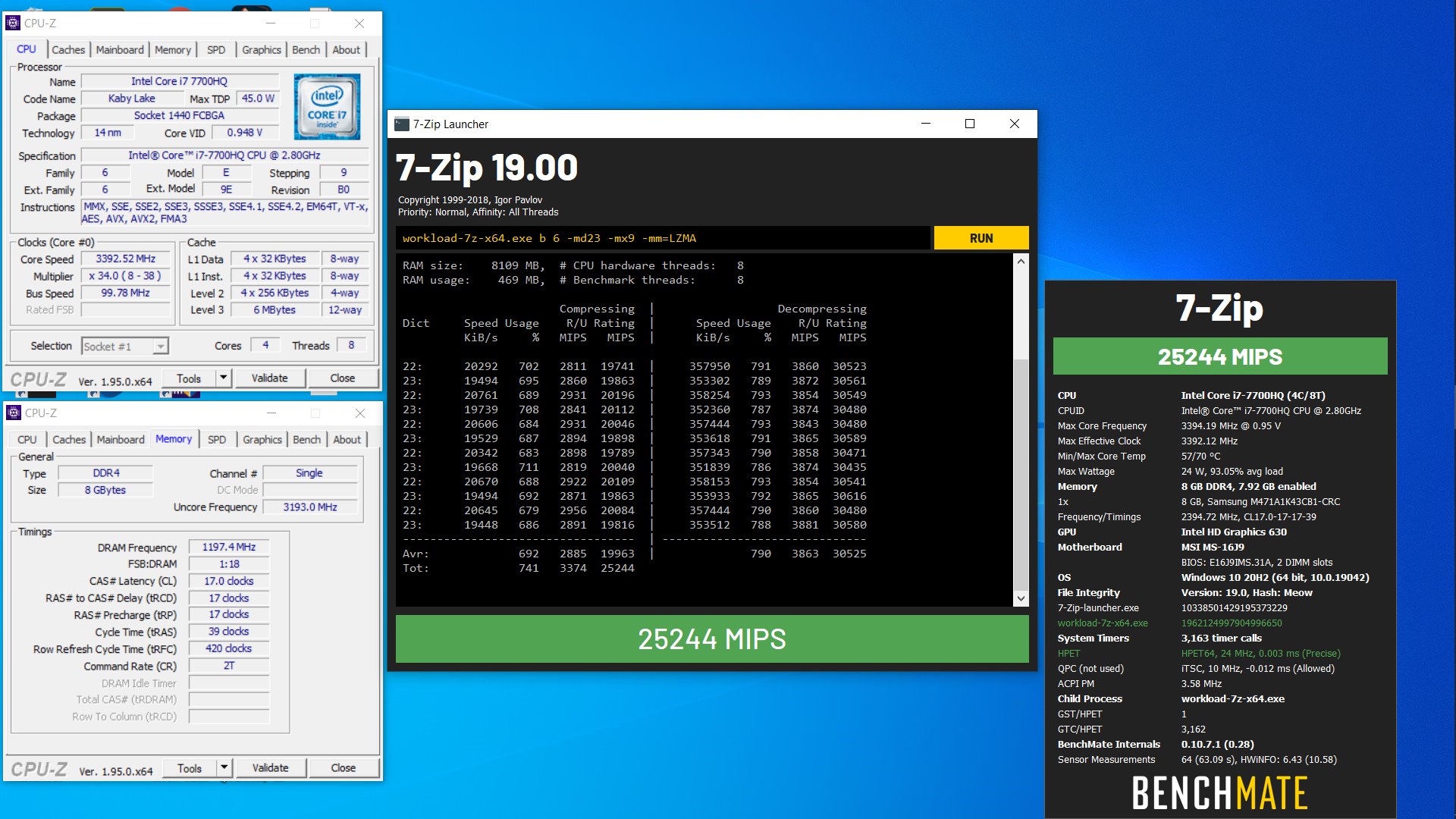Open About tab in the CPU-tab CPU-Z window
The image size is (1456, 819).
[x=347, y=49]
